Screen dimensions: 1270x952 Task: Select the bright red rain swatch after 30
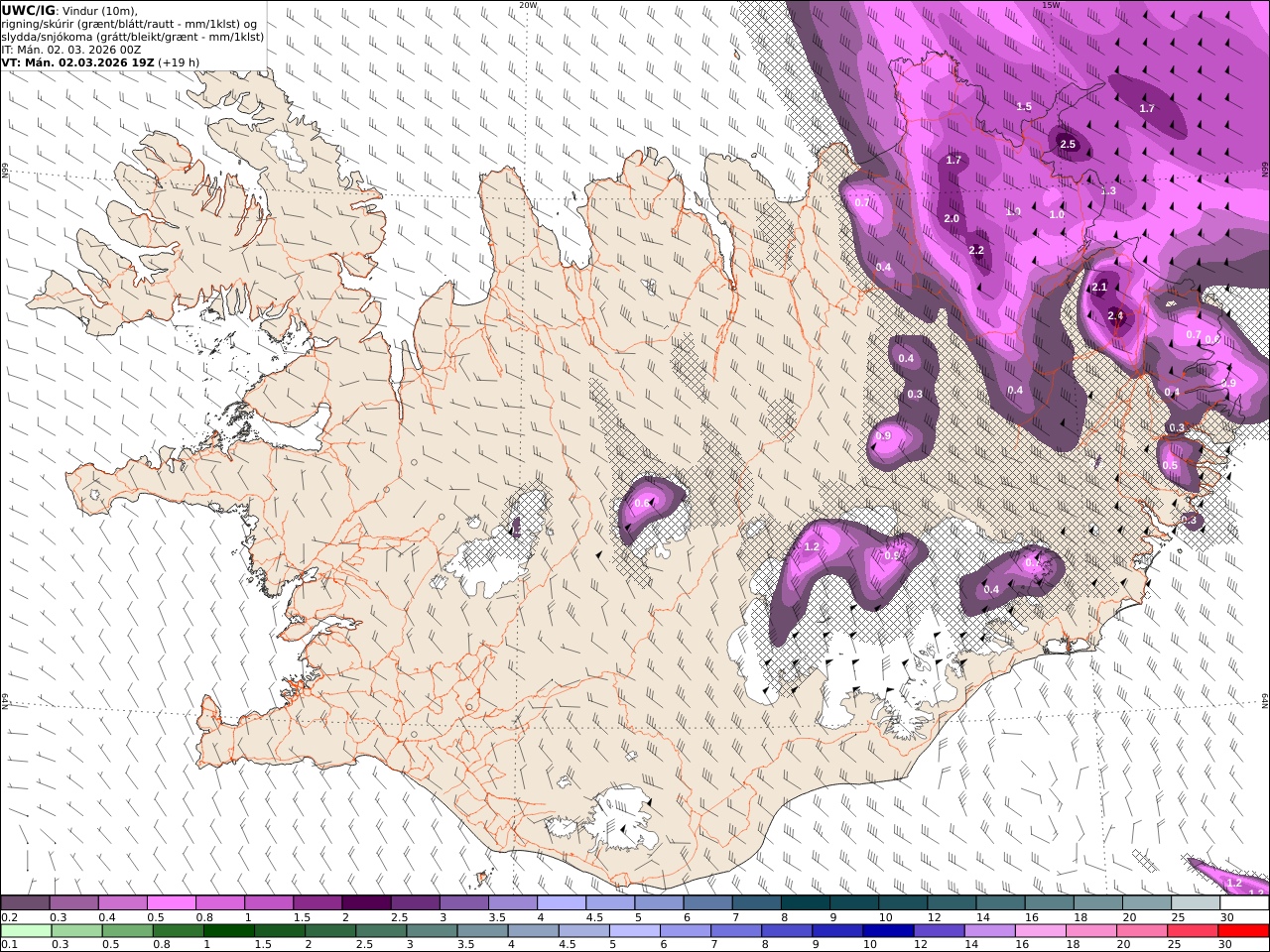1242,930
